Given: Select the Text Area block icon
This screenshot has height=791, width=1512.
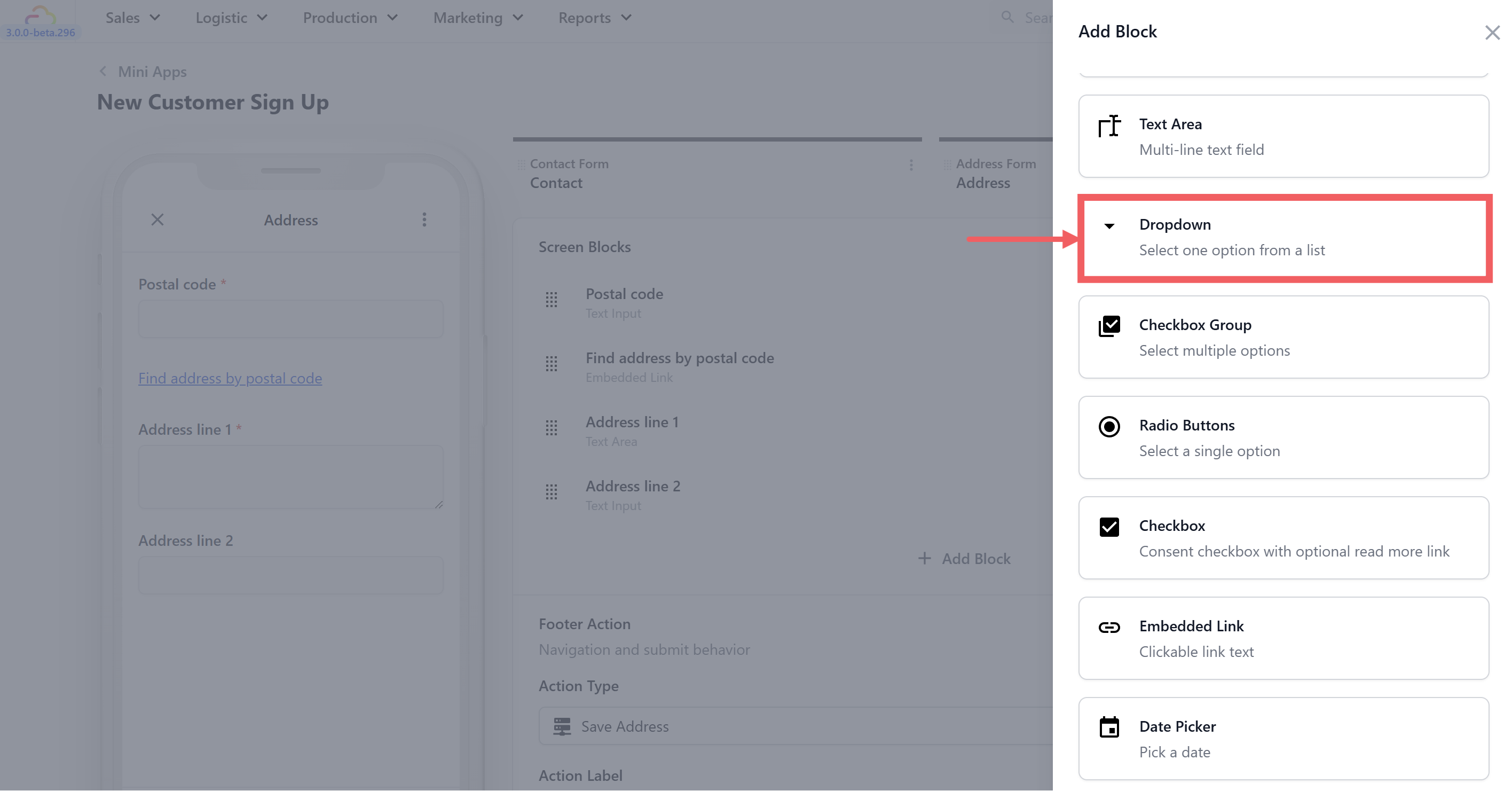Looking at the screenshot, I should [1109, 126].
